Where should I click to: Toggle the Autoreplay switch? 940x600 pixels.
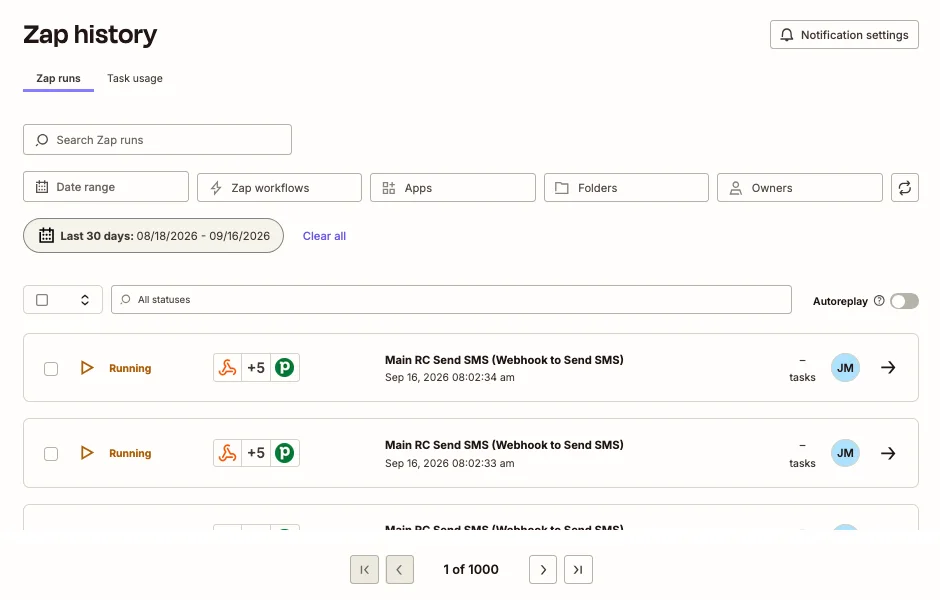point(905,301)
